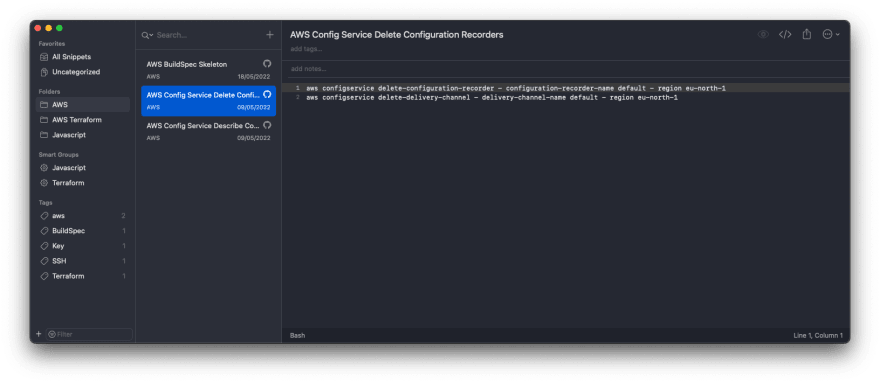This screenshot has width=880, height=383.
Task: Filter by the SSH tag
Action: tap(83, 261)
